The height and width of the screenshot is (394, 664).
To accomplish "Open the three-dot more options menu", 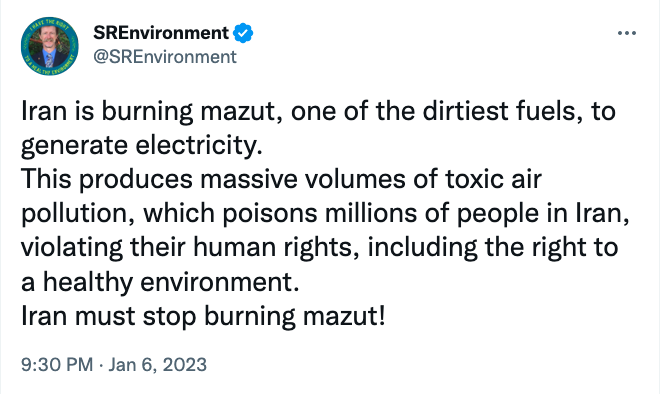I will coord(627,33).
